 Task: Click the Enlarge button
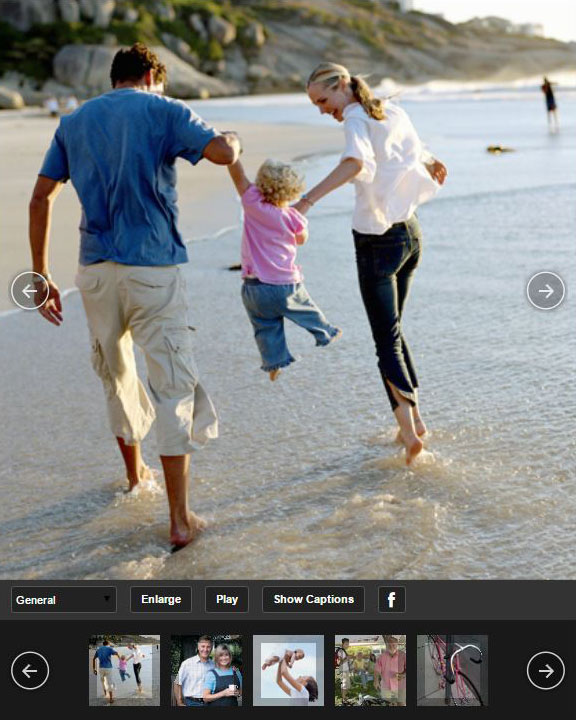161,599
